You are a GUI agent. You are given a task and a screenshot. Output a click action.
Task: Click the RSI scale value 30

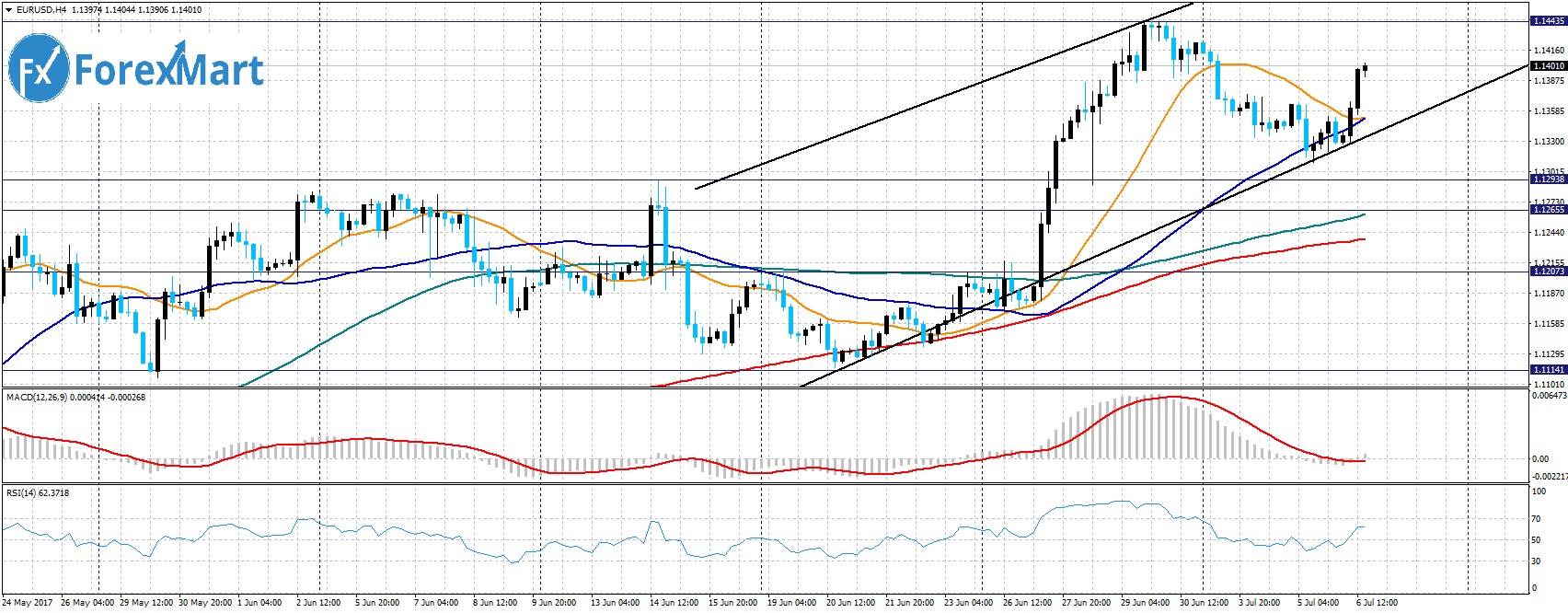1536,561
